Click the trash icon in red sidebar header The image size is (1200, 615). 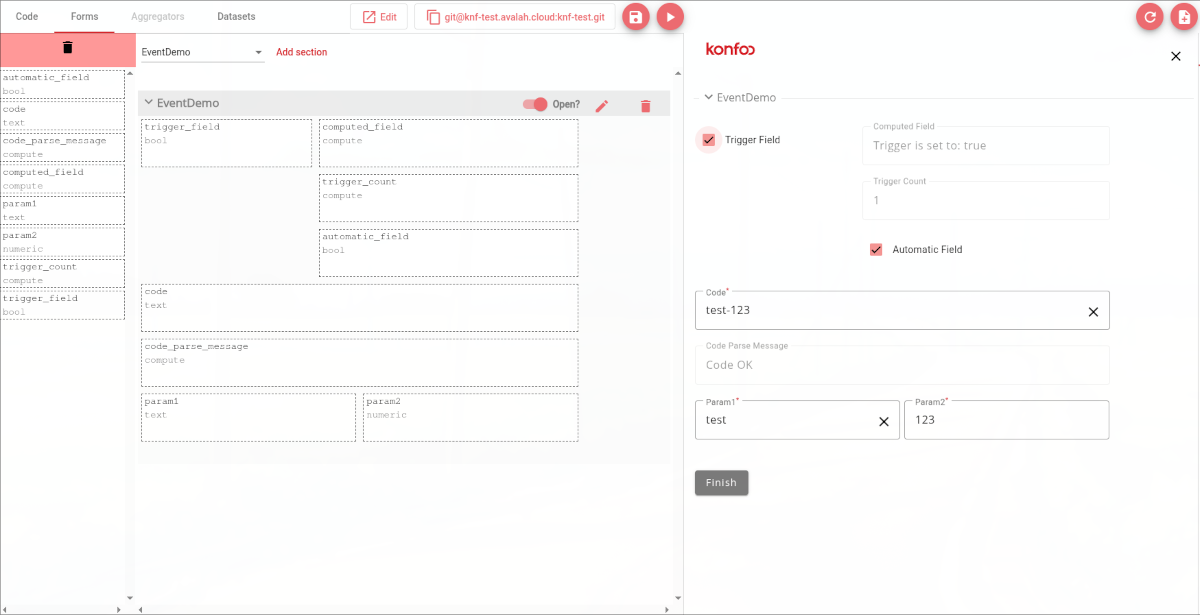pyautogui.click(x=67, y=47)
